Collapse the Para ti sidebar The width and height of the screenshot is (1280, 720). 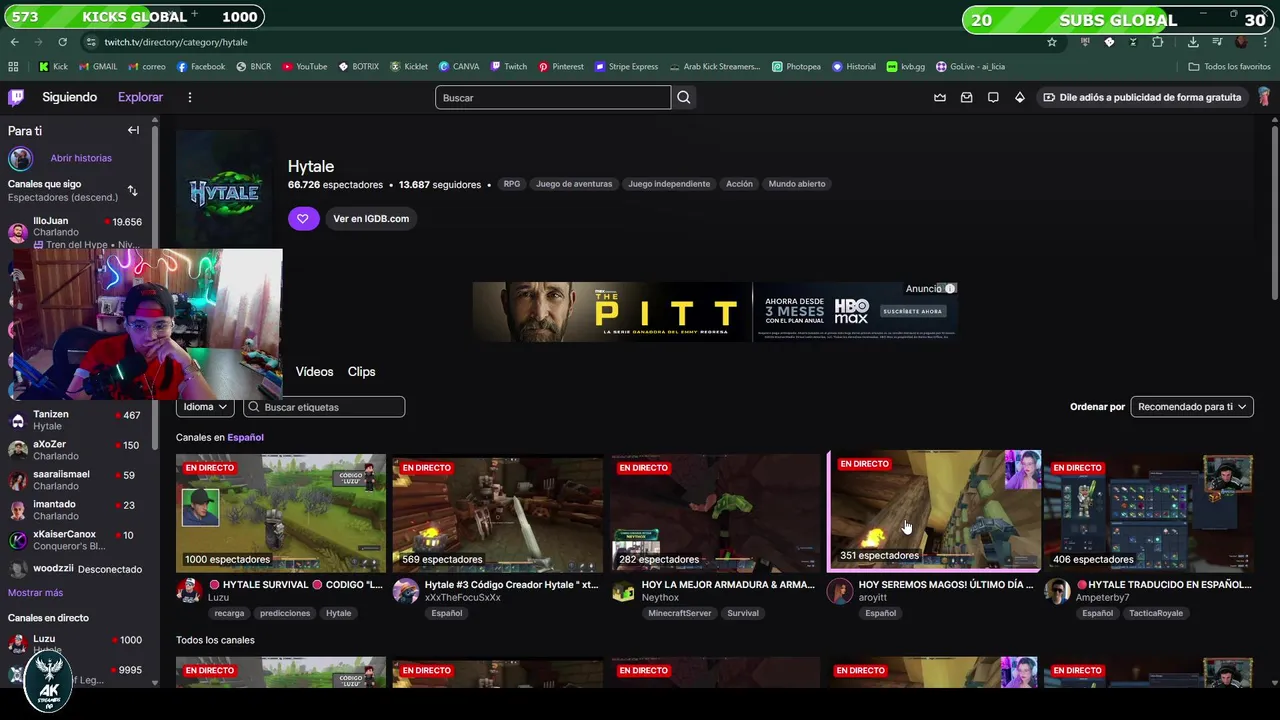[x=133, y=130]
